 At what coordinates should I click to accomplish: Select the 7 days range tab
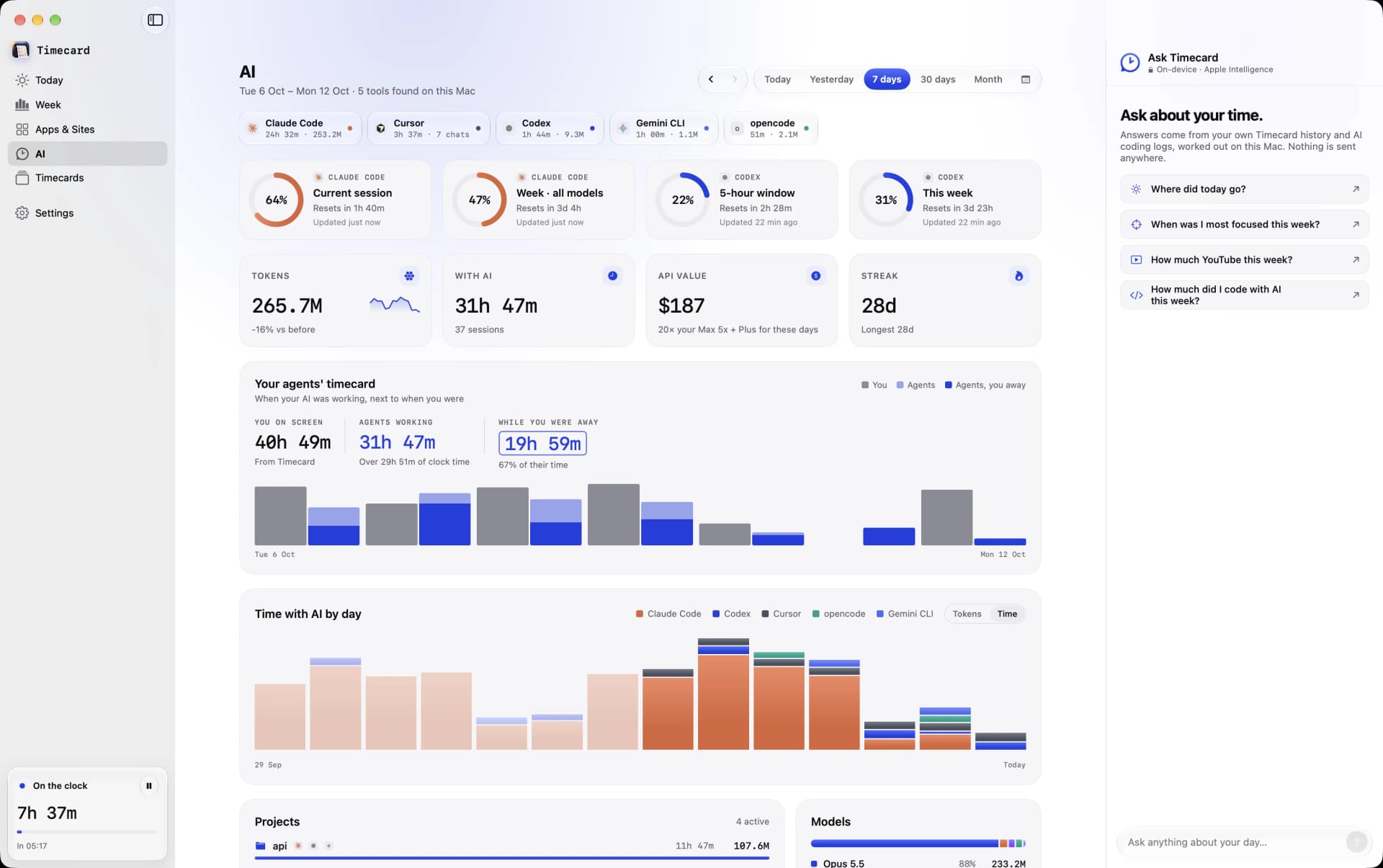click(887, 79)
